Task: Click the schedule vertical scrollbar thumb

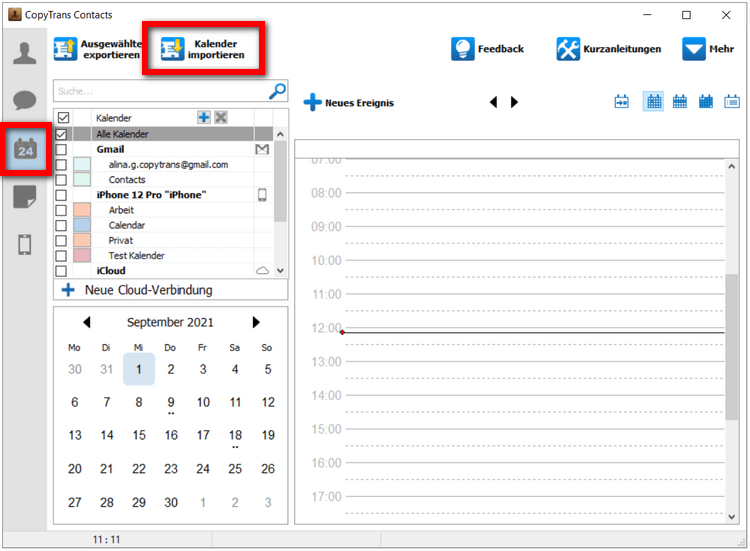Action: pos(731,347)
